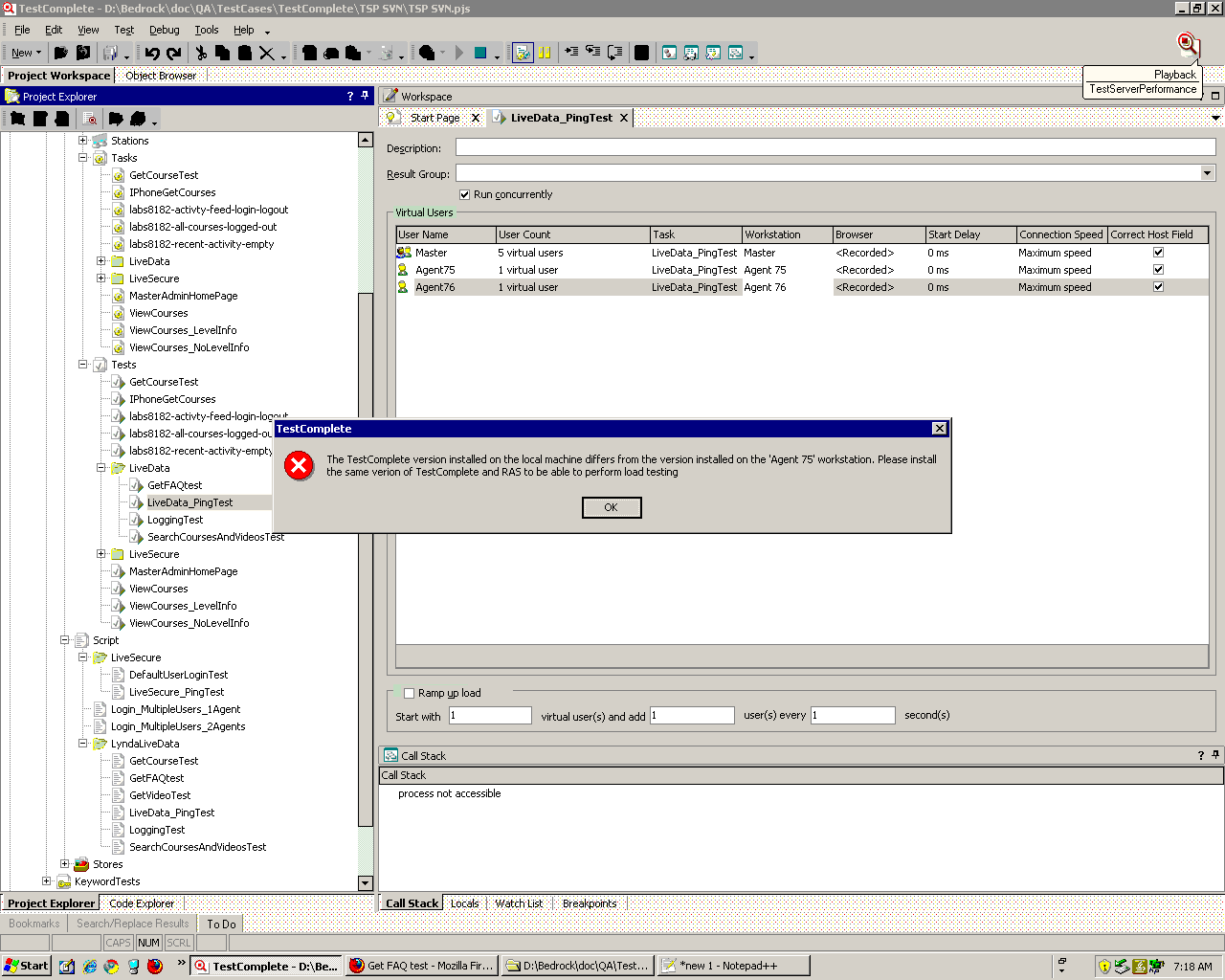
Task: Click the Project Explorer scroll-down arrow
Action: click(365, 882)
